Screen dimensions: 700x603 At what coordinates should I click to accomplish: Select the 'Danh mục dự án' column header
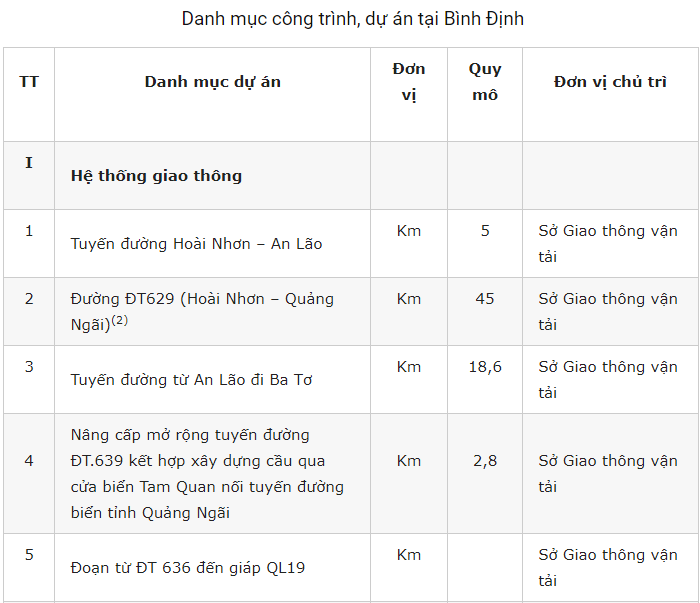[212, 82]
